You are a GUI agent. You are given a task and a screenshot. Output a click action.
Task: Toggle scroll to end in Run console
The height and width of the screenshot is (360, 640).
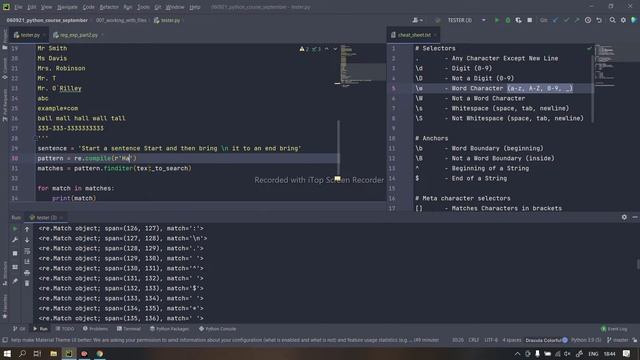[x=27, y=262]
